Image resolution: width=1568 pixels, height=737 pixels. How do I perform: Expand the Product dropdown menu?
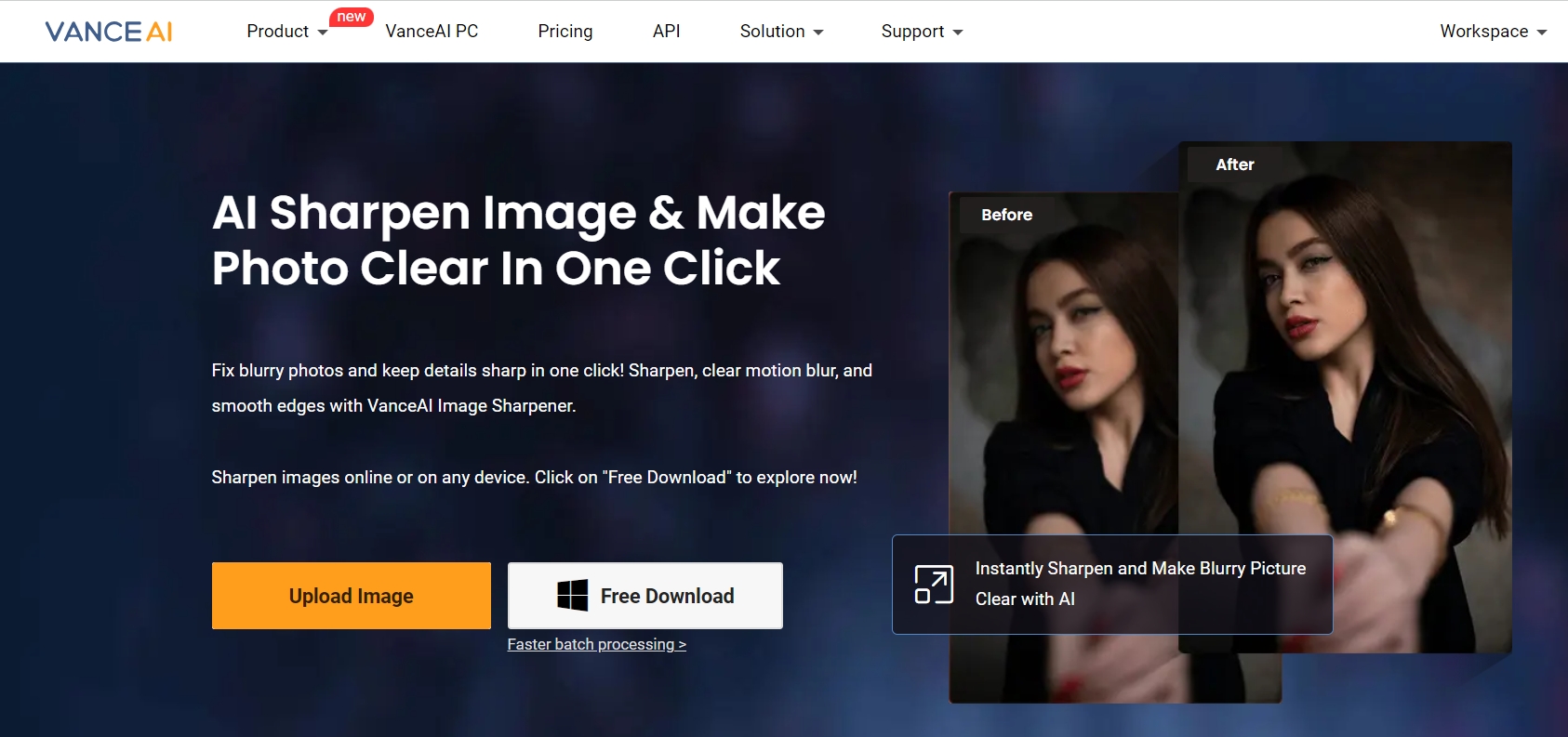point(286,32)
